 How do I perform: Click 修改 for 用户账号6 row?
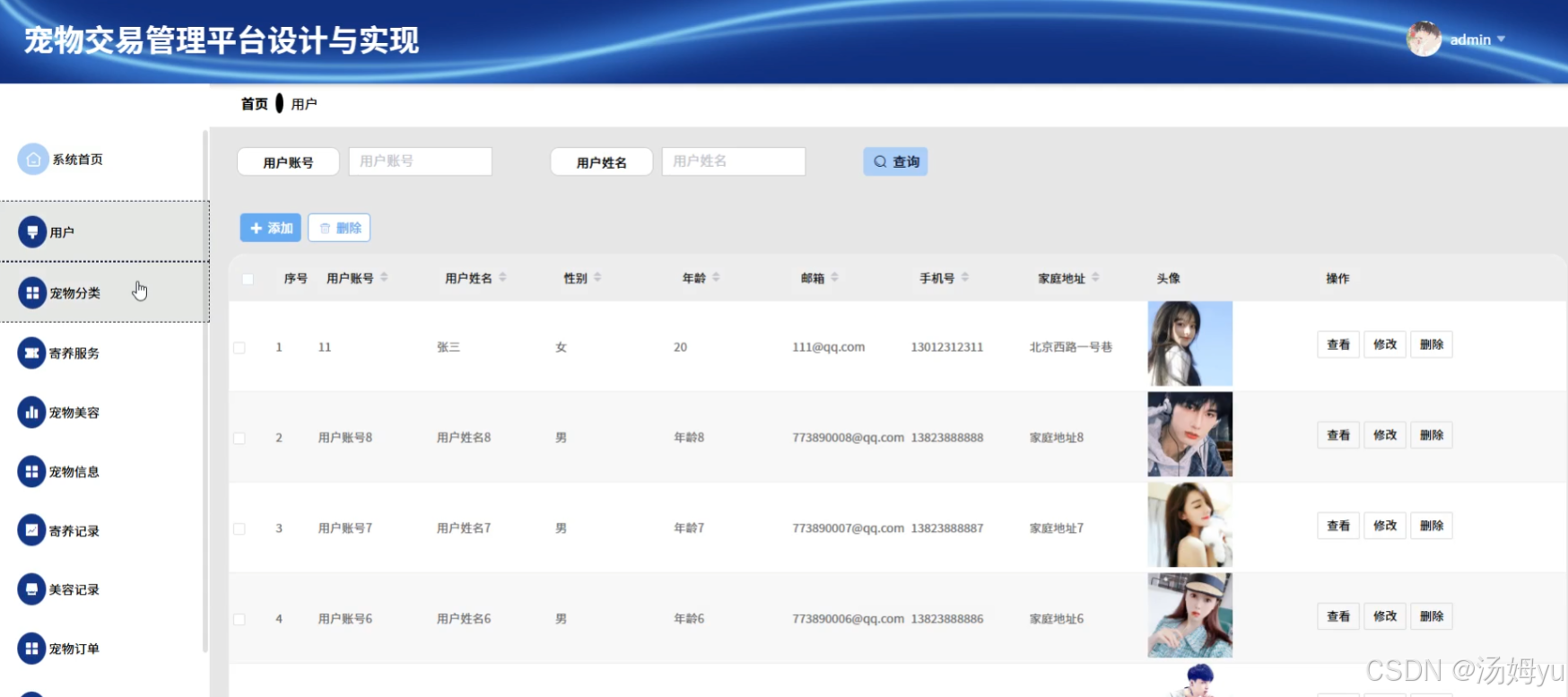[1385, 616]
